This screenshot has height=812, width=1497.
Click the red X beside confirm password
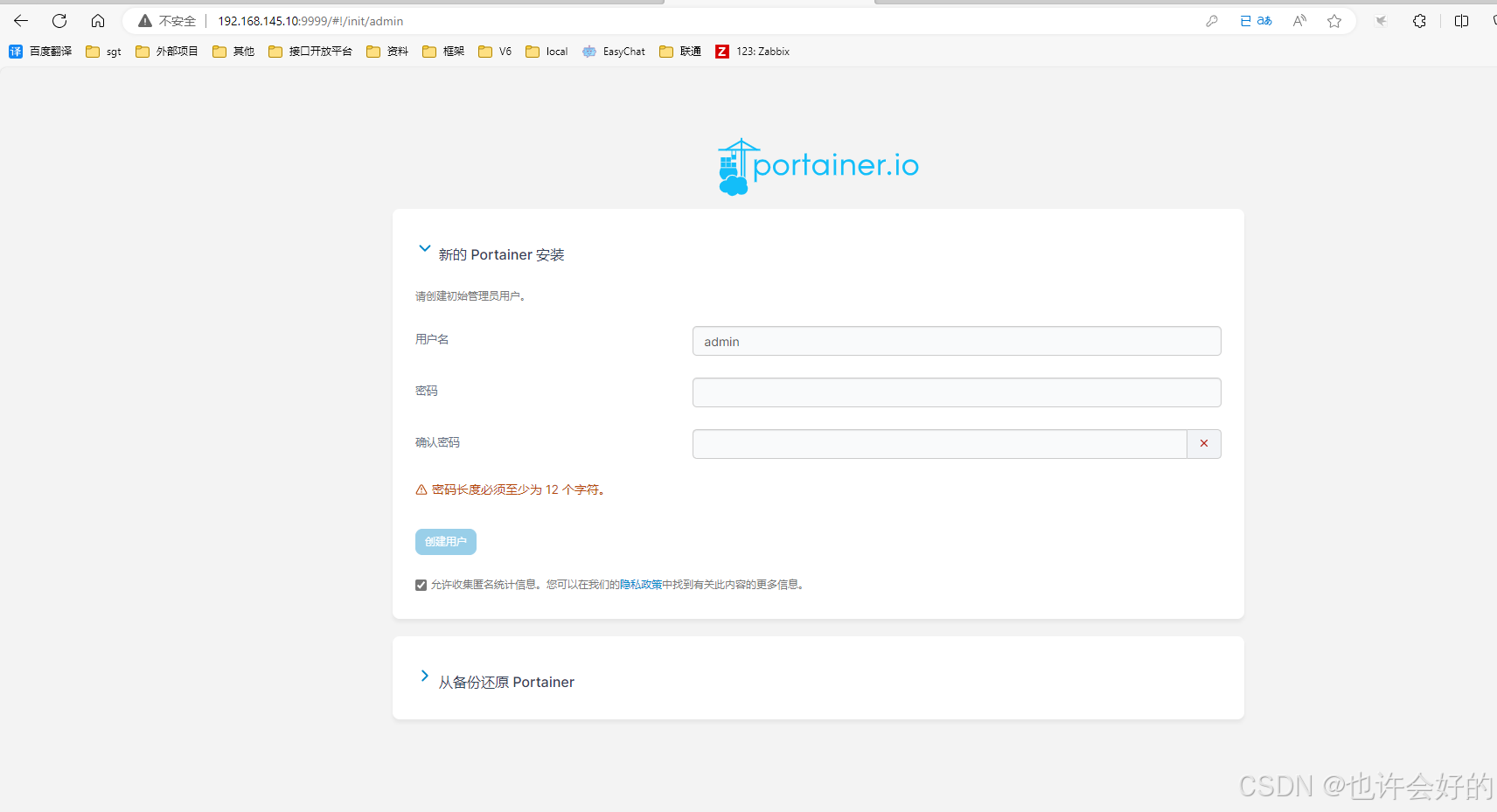pos(1204,444)
